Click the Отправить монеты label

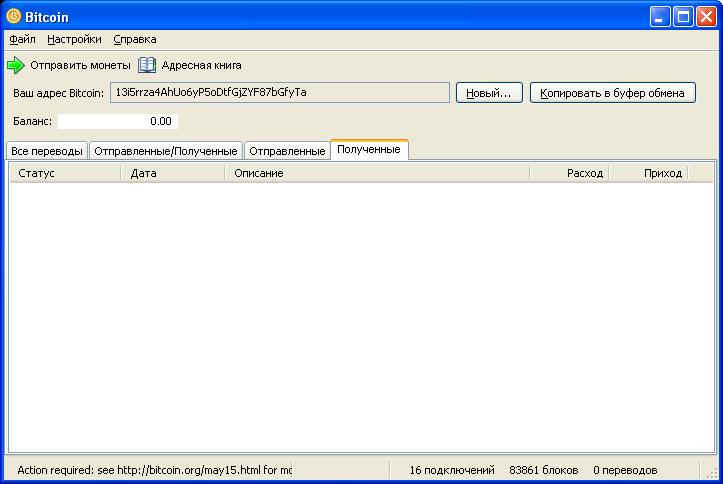tap(80, 65)
